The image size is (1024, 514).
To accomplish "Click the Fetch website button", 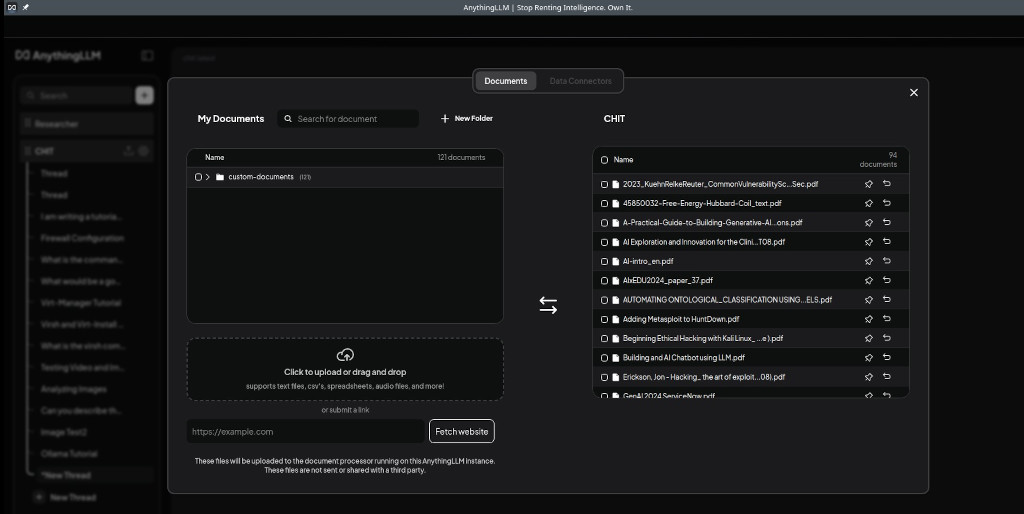I will pos(462,432).
